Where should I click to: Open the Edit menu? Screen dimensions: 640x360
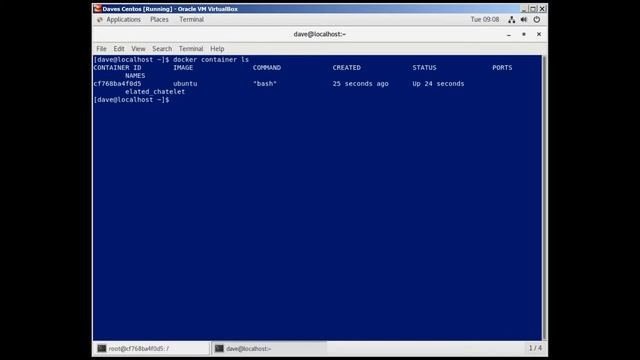click(119, 49)
